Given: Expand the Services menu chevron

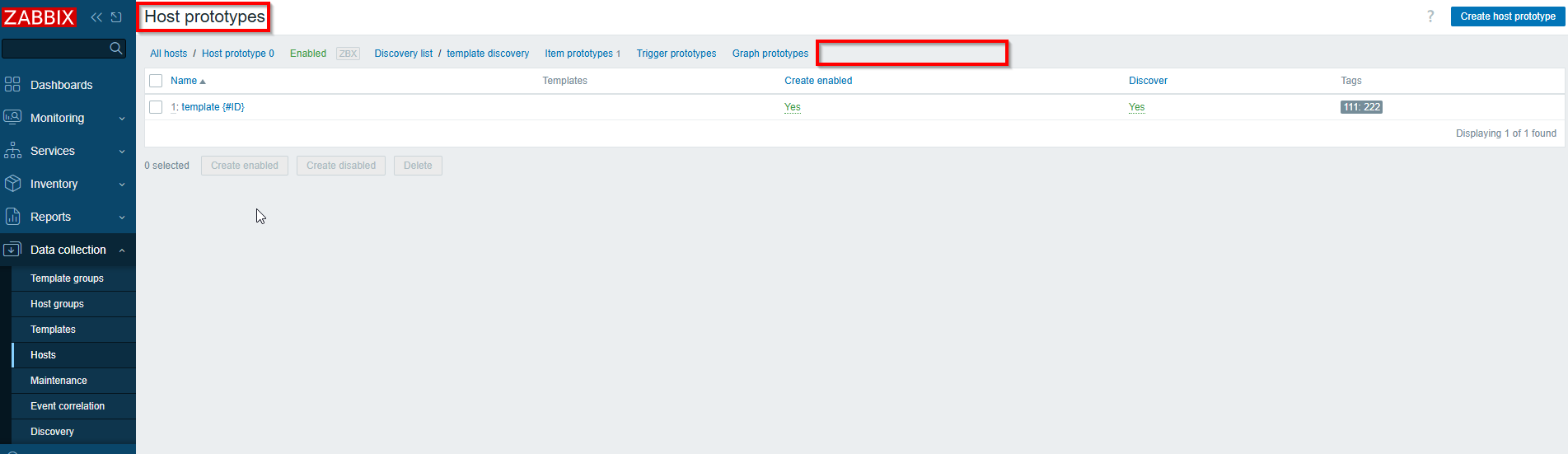Looking at the screenshot, I should click(122, 152).
